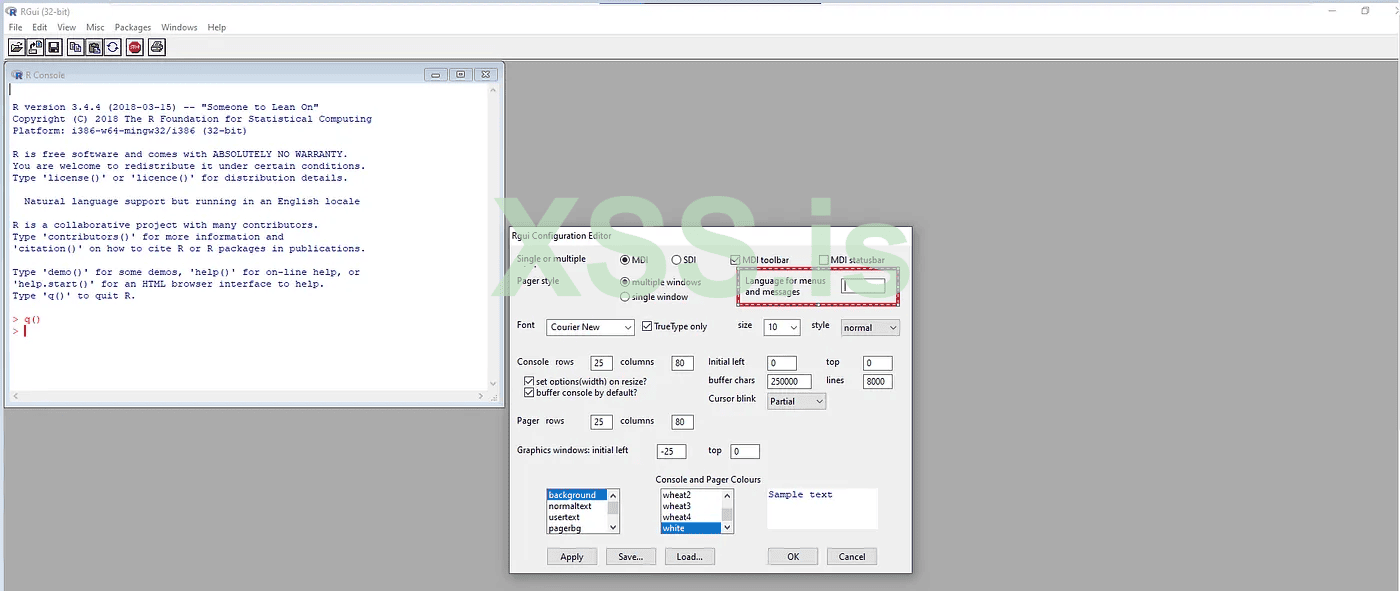The image size is (1400, 591).
Task: Restore down the RGui main window
Action: [x=1365, y=11]
